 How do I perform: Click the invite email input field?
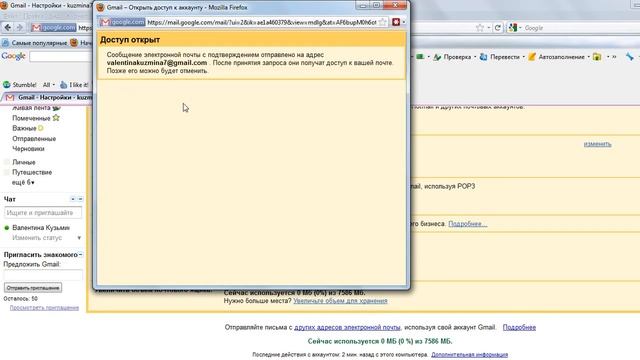(43, 275)
